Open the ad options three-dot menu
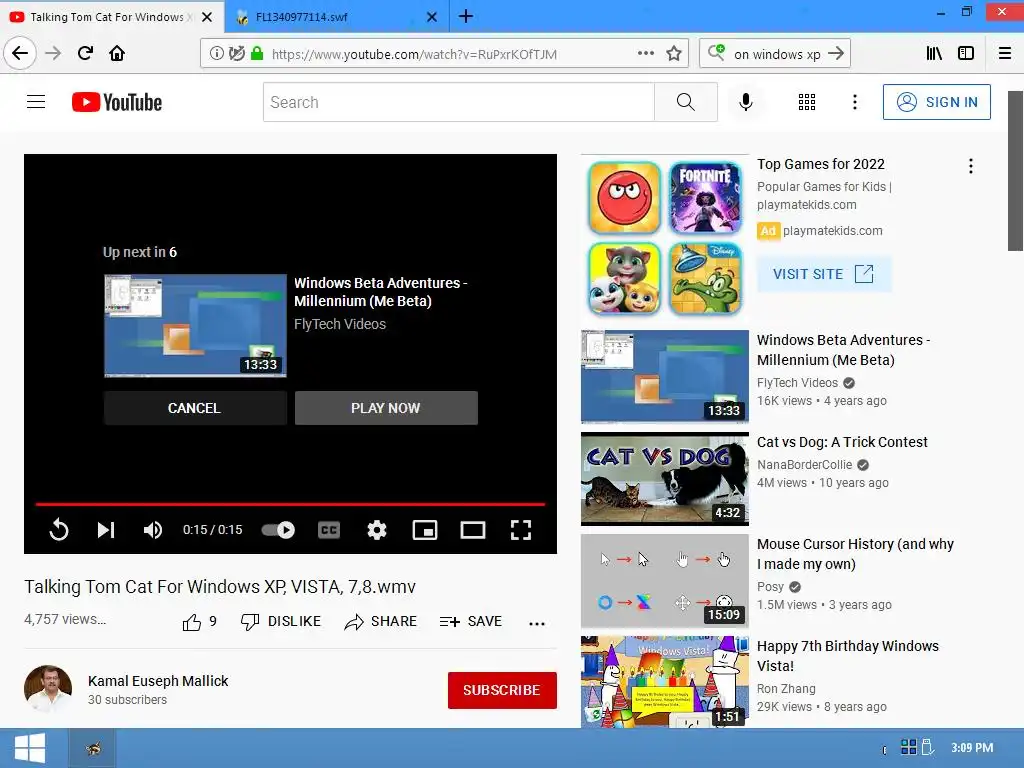The image size is (1024, 768). coord(971,166)
